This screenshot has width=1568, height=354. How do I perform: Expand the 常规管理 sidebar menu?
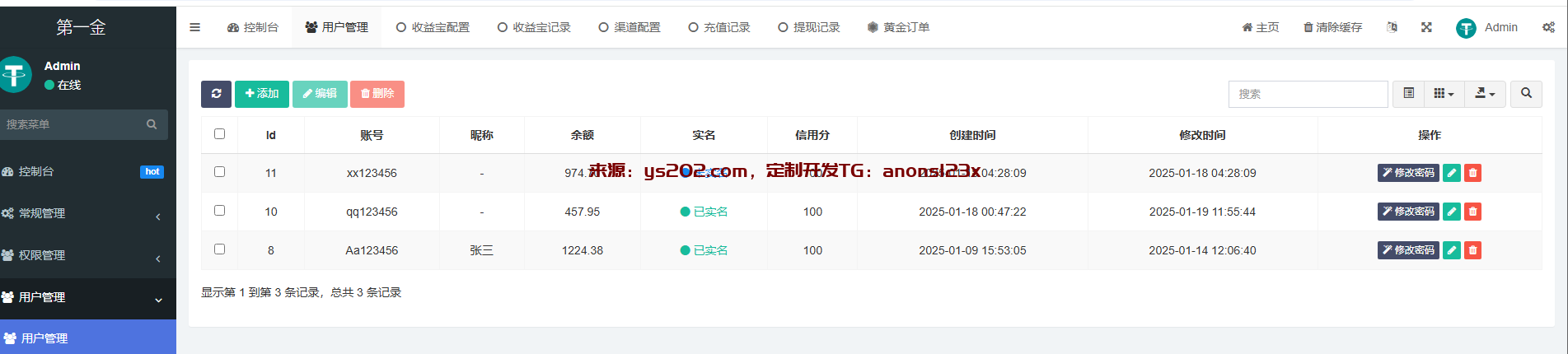click(82, 213)
